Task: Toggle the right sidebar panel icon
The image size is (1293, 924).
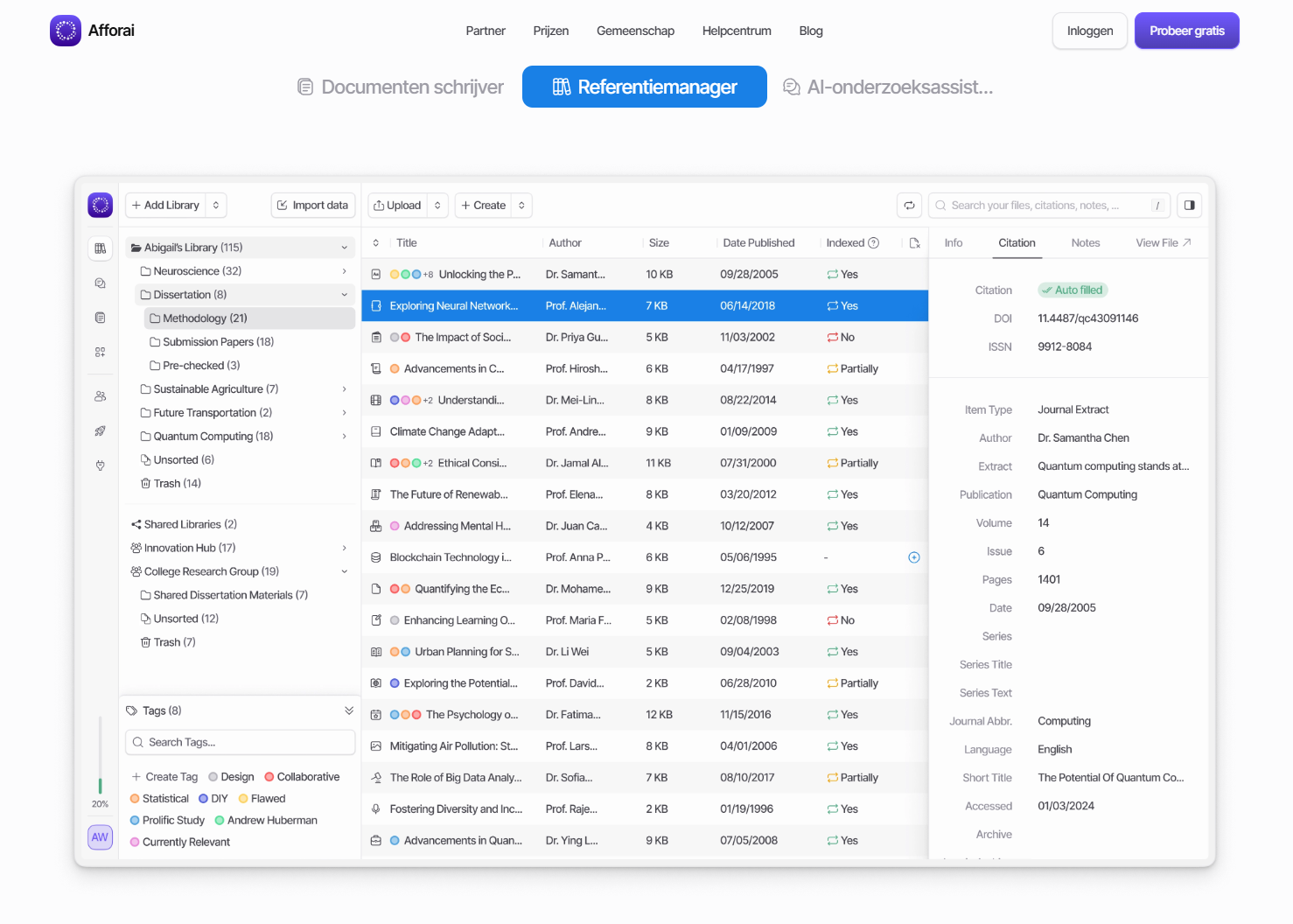Action: coord(1189,206)
